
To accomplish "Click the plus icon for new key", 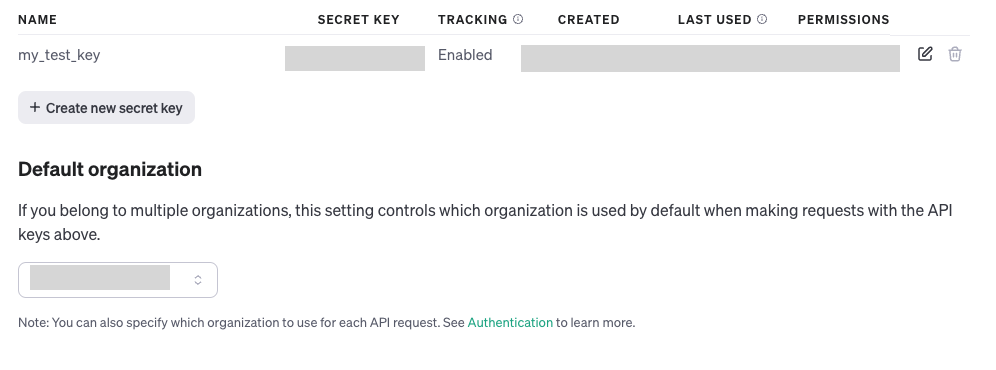I will pyautogui.click(x=35, y=107).
